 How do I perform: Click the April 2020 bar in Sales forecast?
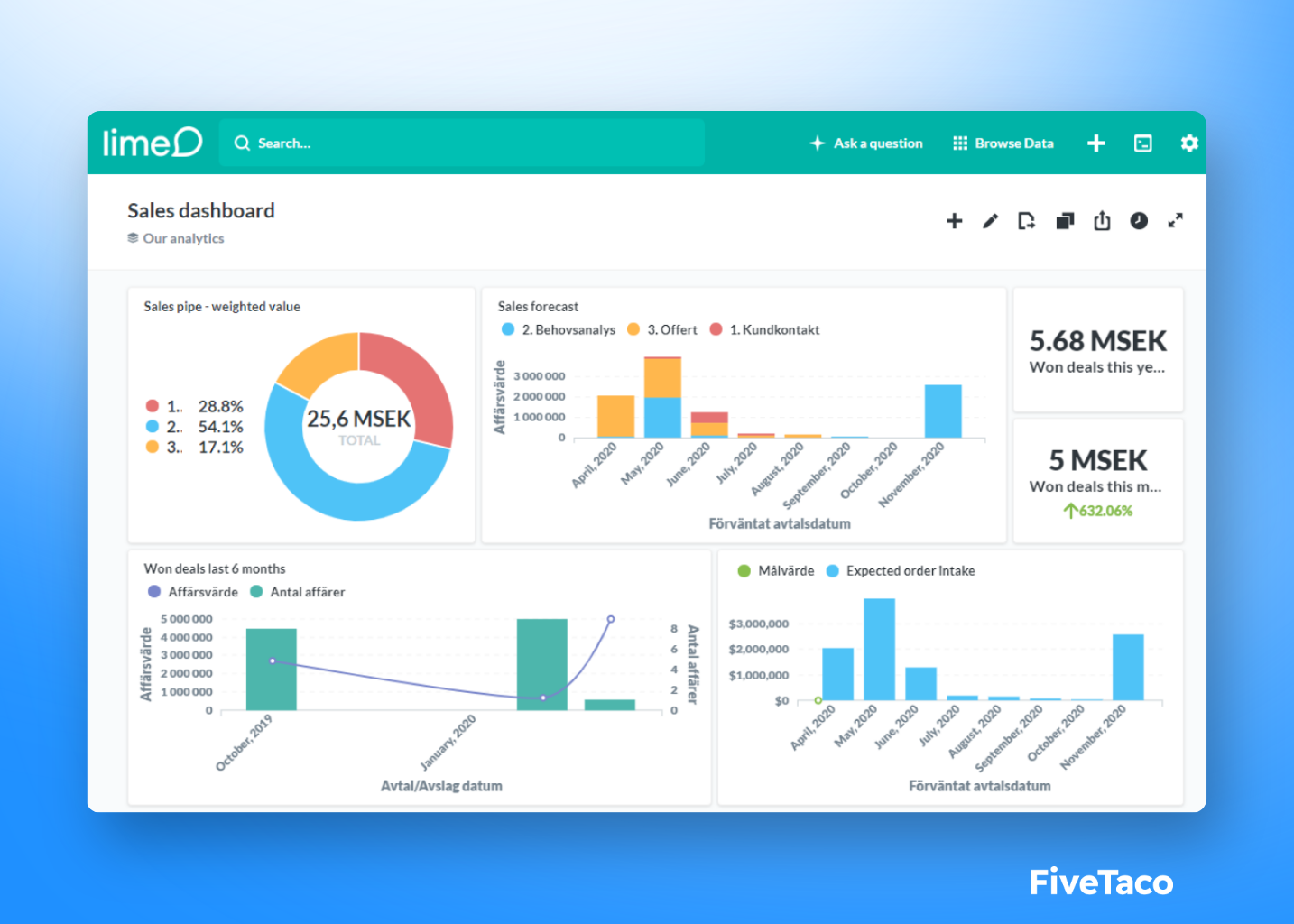(x=615, y=416)
